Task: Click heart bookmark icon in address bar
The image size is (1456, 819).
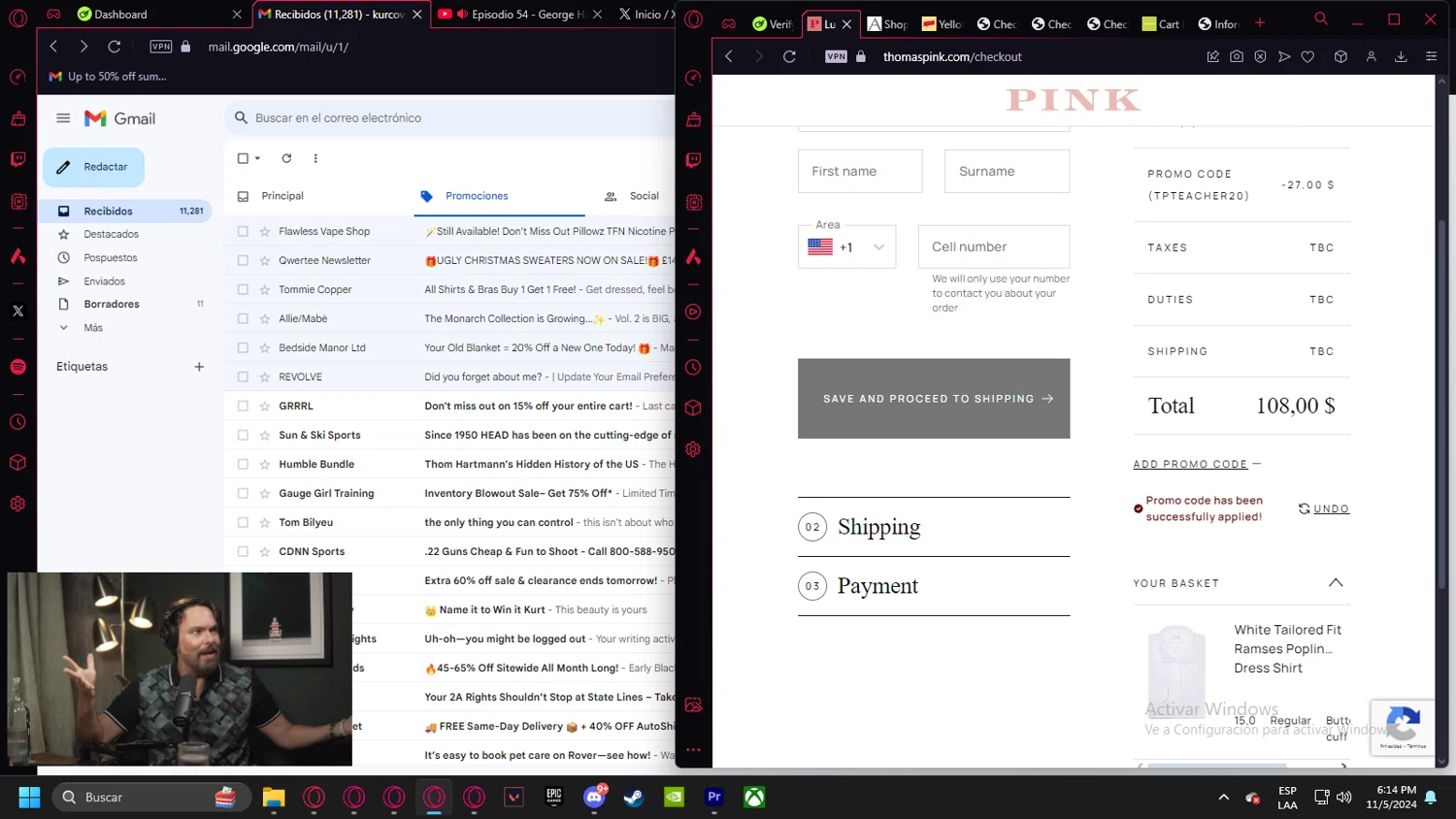Action: (1307, 56)
